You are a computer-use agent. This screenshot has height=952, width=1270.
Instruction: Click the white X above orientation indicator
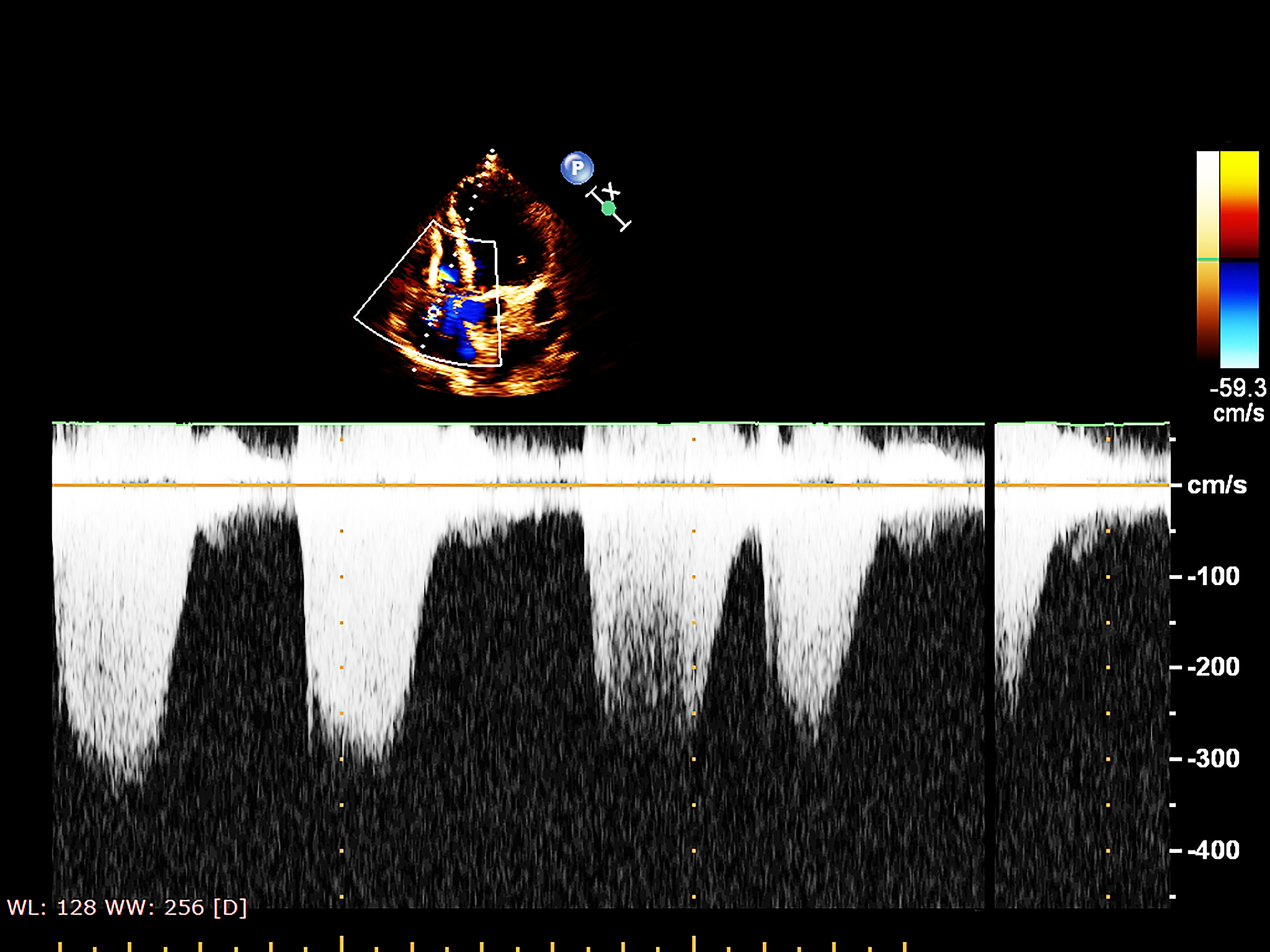coord(610,189)
